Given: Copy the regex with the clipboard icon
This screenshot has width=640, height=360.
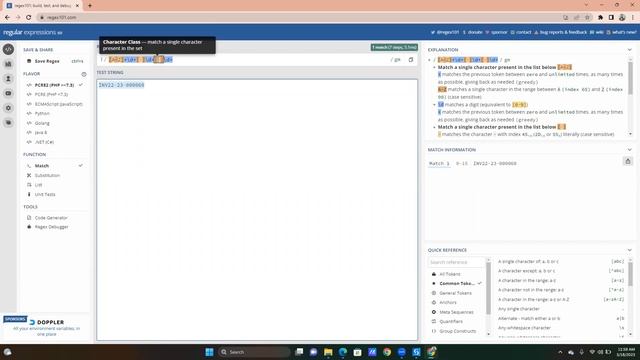Looking at the screenshot, I should (x=411, y=60).
